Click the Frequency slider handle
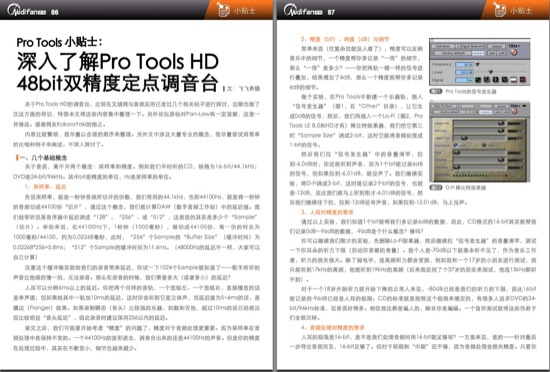The image size is (550, 372). click(x=477, y=64)
